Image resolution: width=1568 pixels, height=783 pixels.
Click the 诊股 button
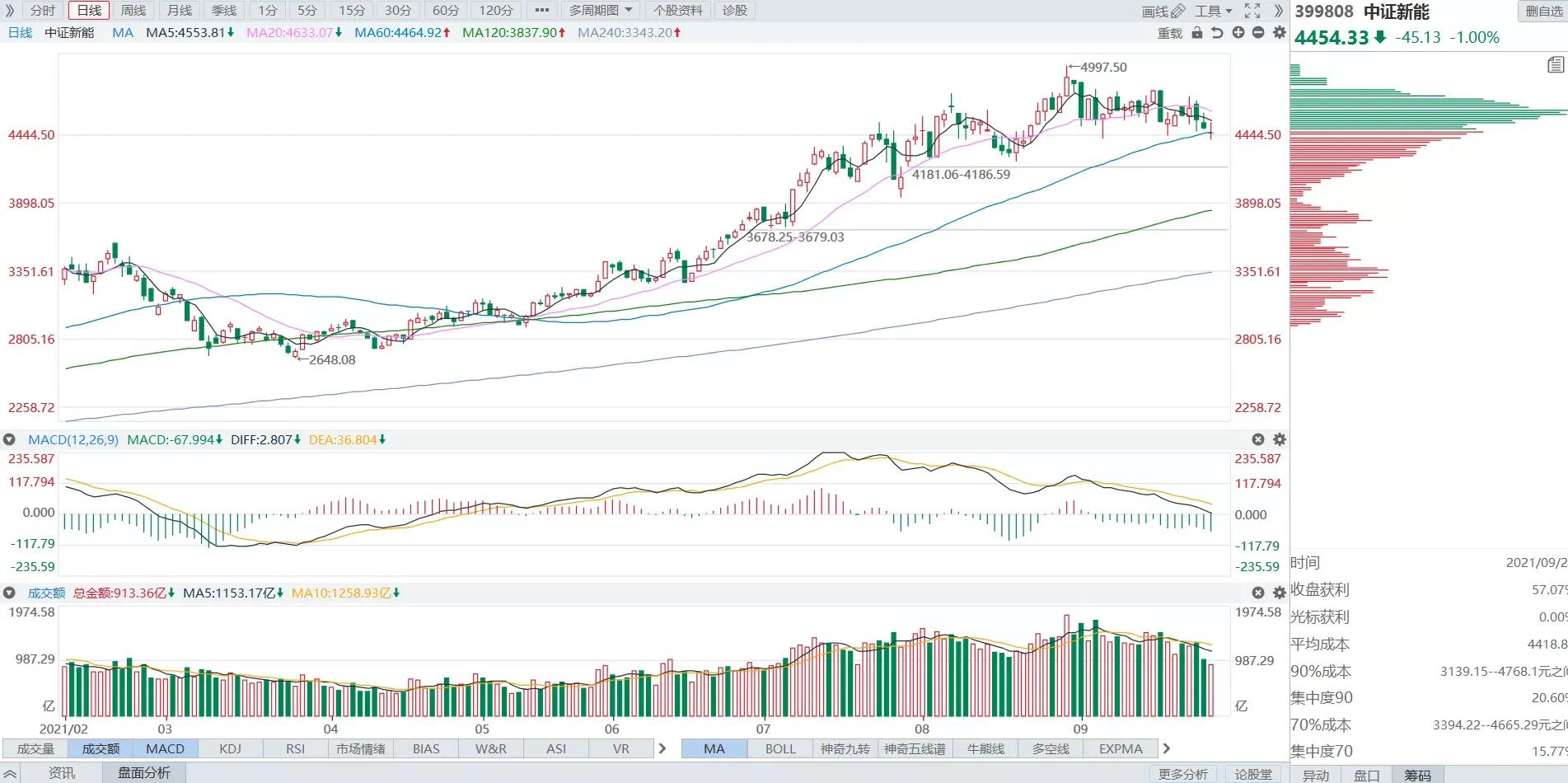point(735,11)
